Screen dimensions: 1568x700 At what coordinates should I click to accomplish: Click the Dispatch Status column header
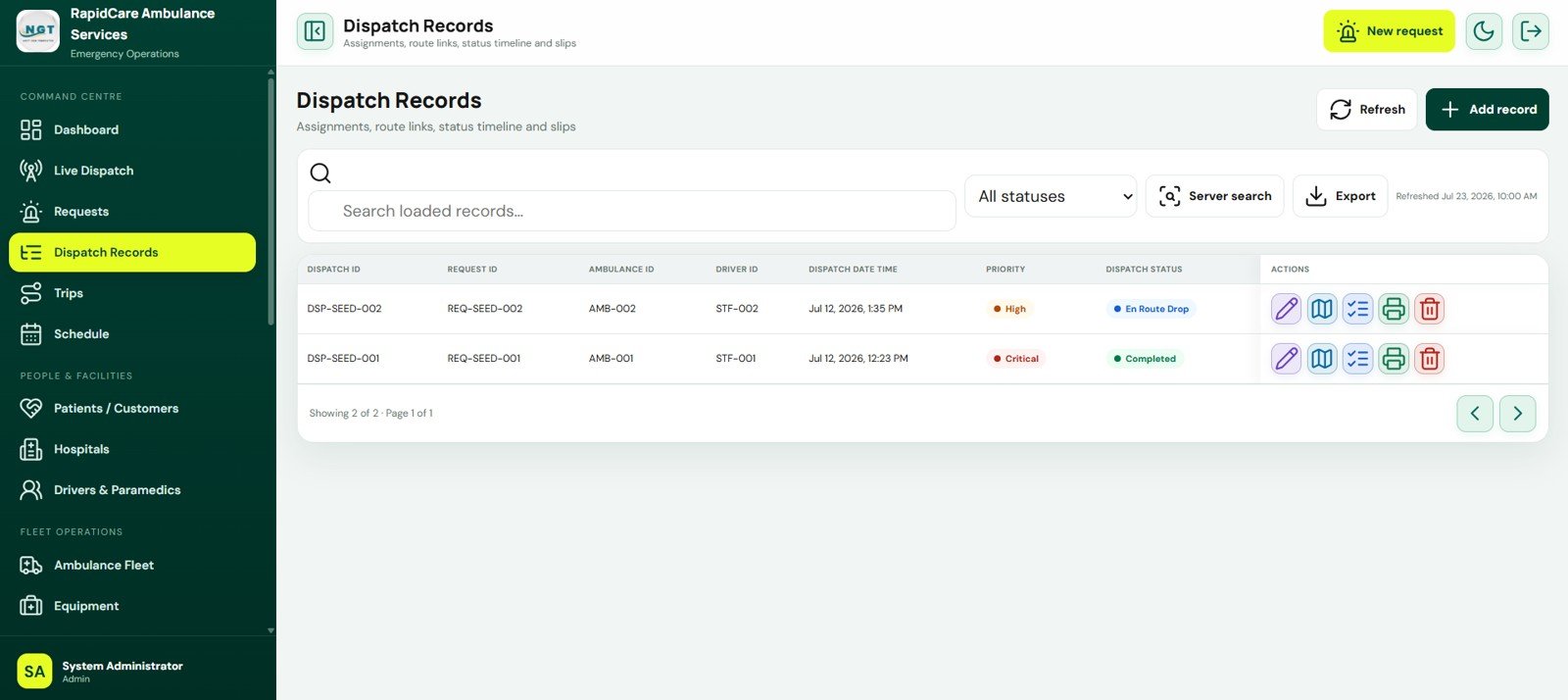pos(1144,270)
